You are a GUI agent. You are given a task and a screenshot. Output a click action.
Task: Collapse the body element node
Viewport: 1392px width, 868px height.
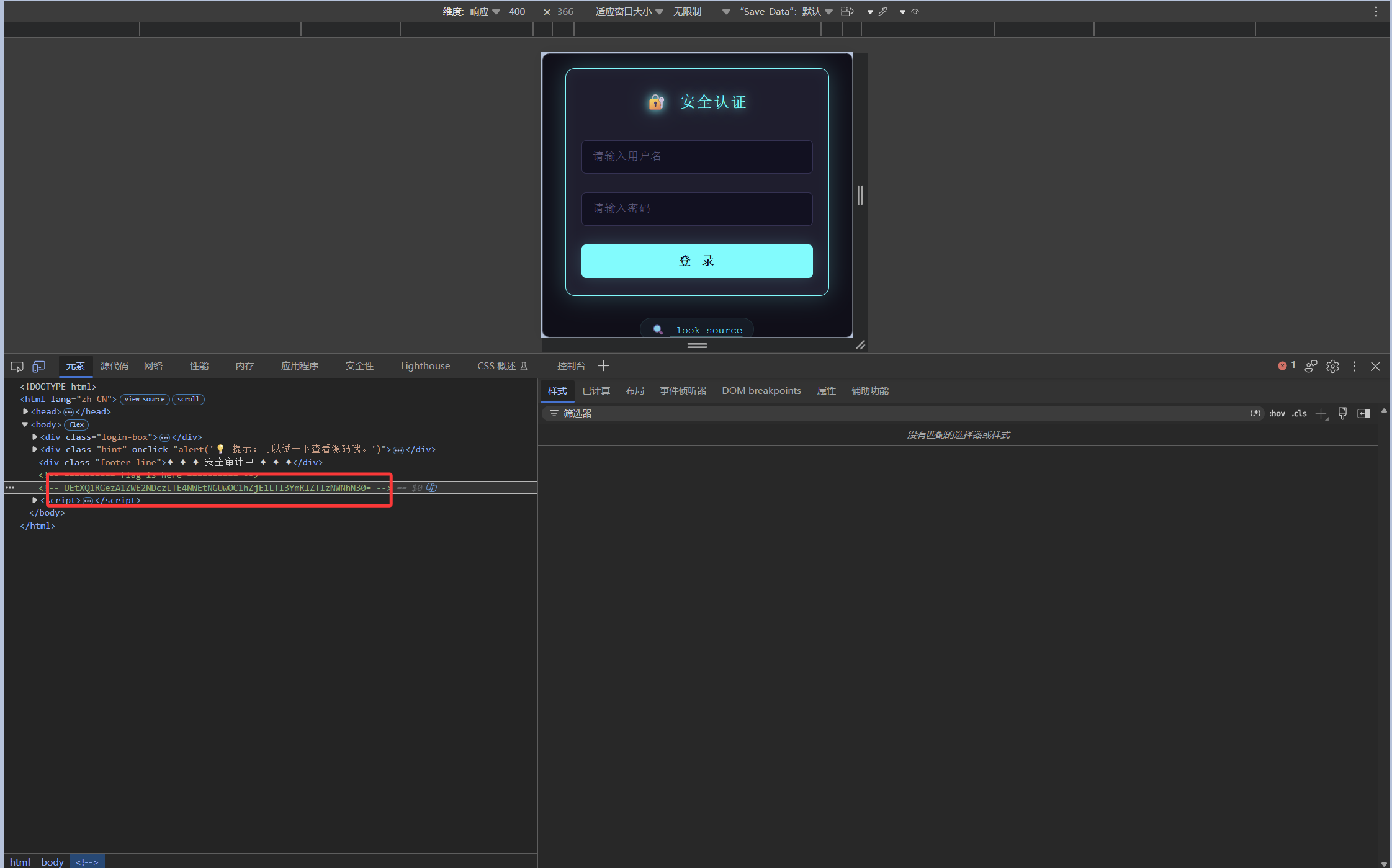coord(25,424)
